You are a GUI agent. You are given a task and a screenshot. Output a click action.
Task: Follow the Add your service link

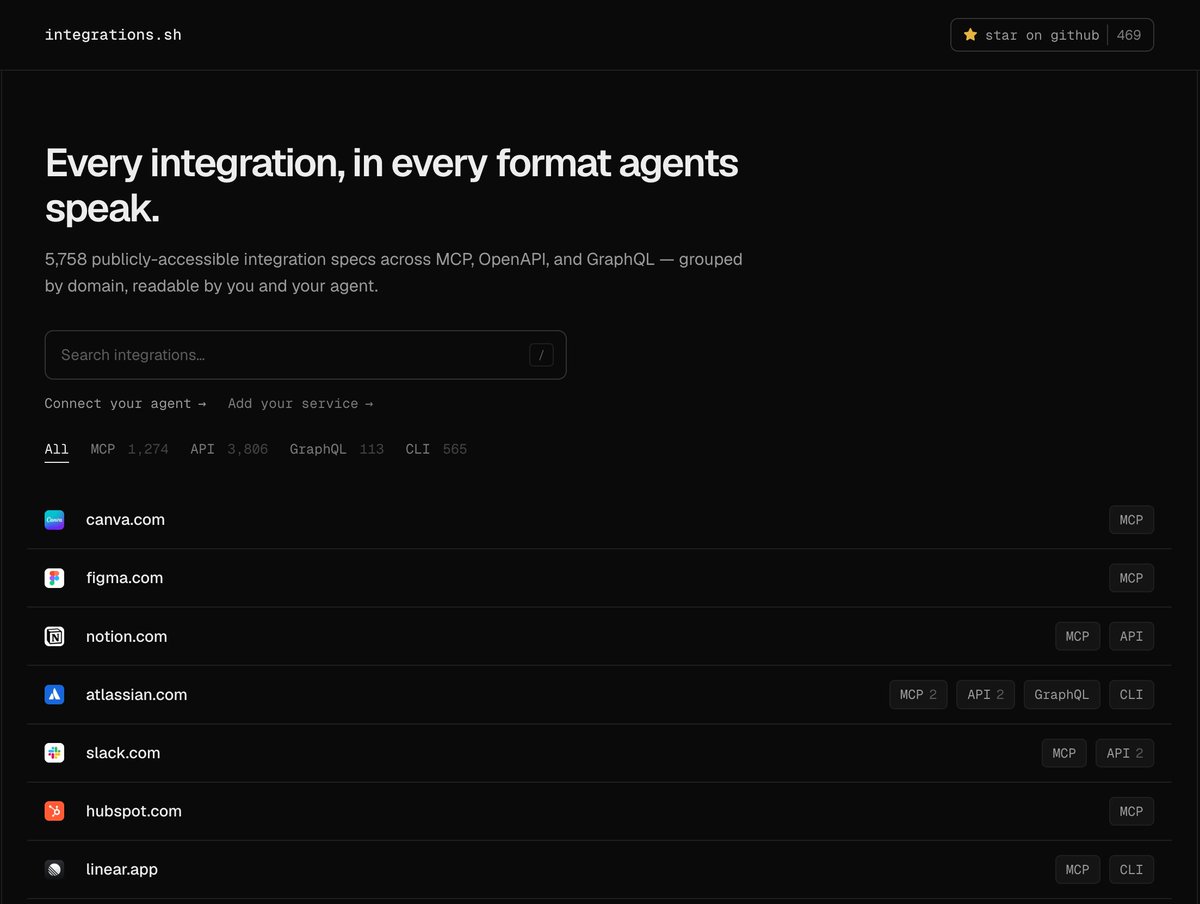tap(300, 404)
